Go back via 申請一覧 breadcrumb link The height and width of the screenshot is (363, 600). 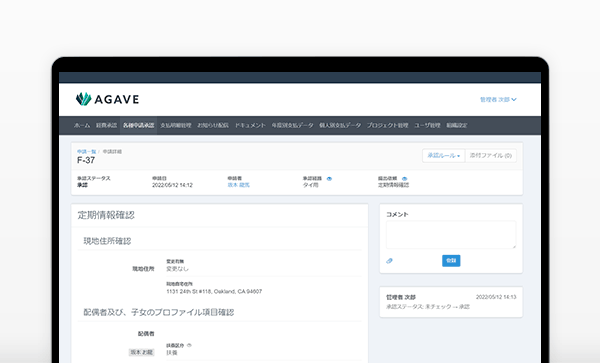tap(86, 152)
